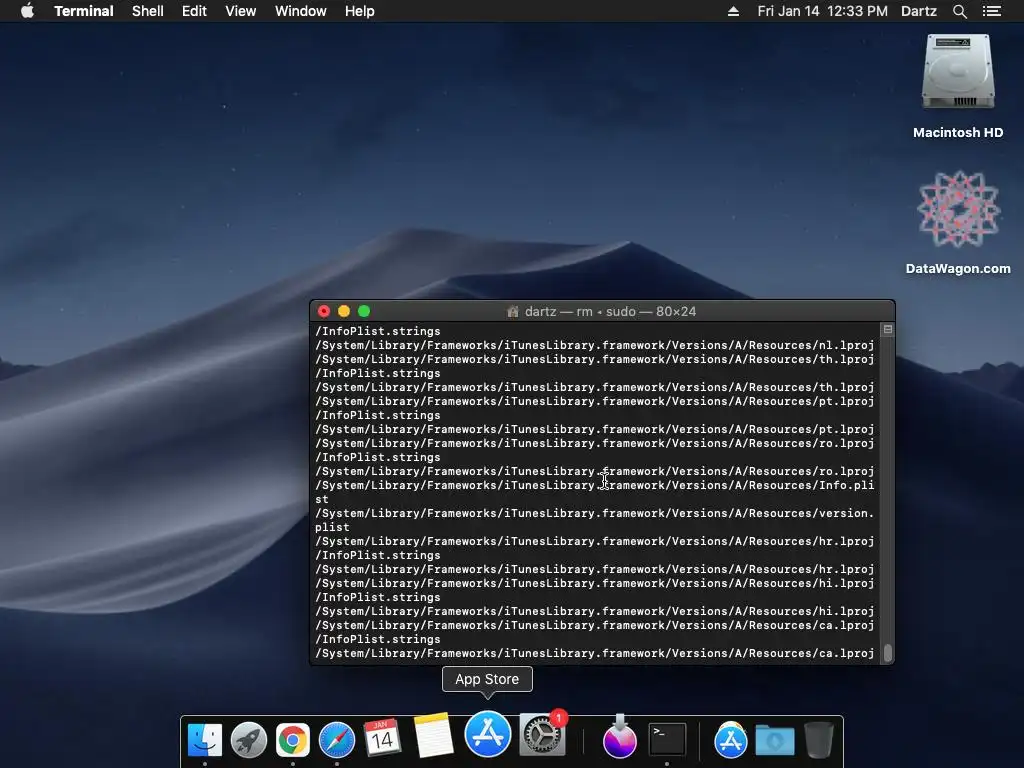Screen dimensions: 1024x768
Task: Click the Terminal title bar text 'dartz — rm'
Action: point(558,312)
